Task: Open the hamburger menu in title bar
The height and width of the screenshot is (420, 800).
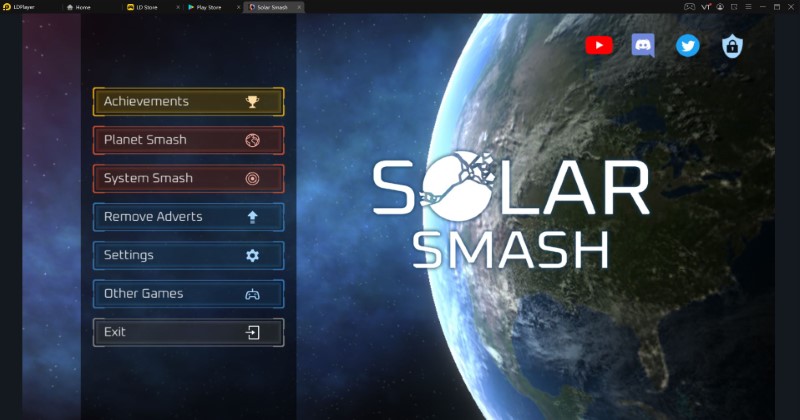Action: pyautogui.click(x=748, y=7)
